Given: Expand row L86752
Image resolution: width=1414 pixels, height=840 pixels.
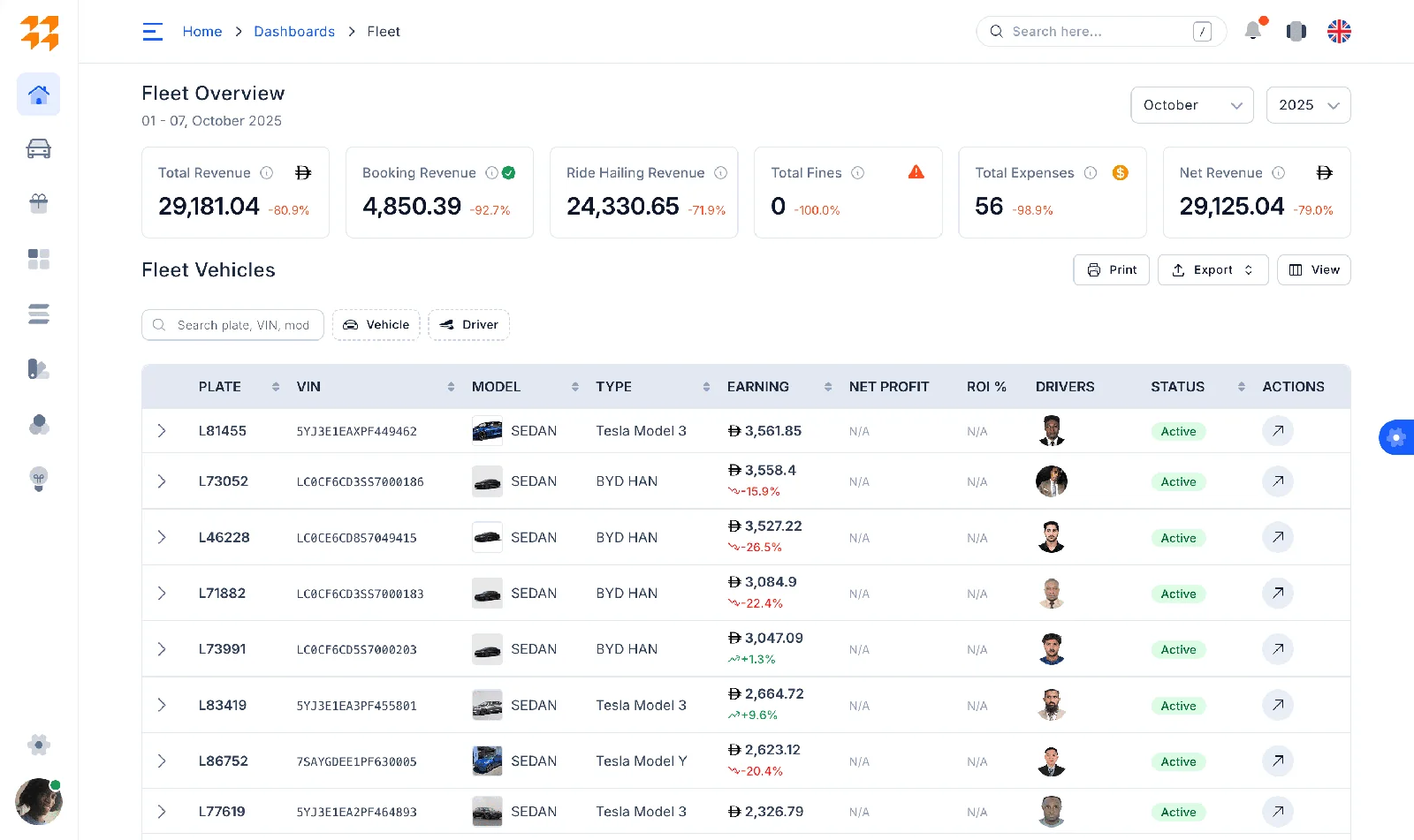Looking at the screenshot, I should [x=162, y=761].
